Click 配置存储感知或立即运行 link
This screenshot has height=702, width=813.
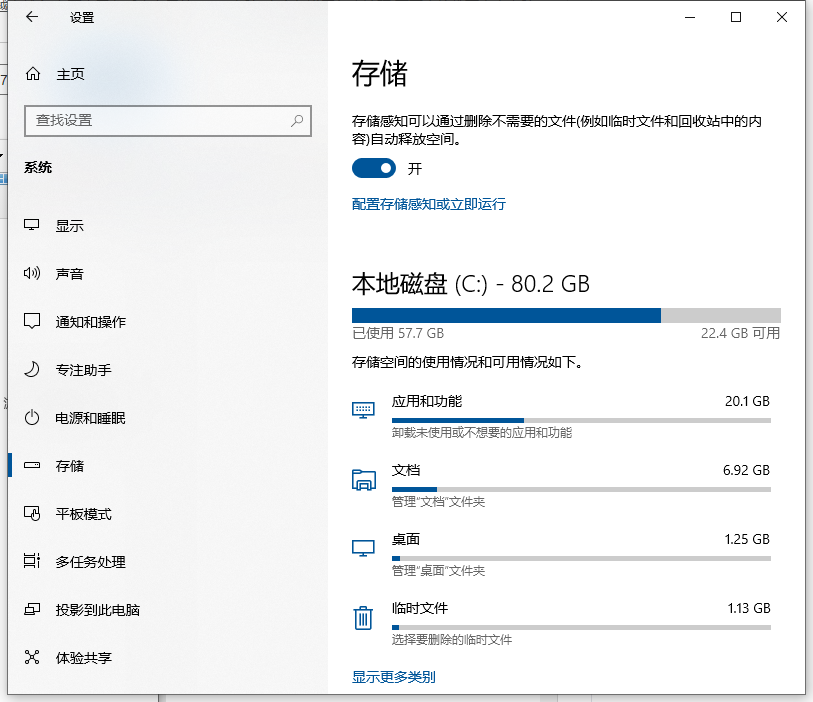pos(429,204)
